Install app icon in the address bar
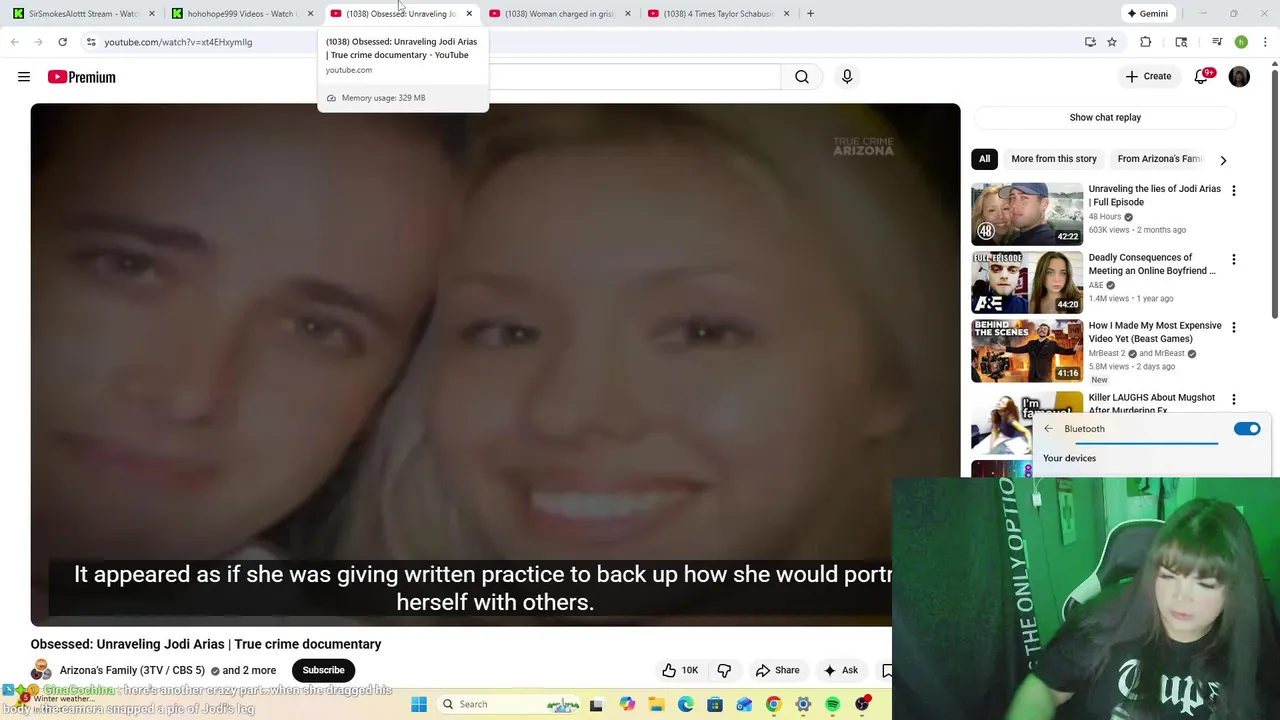The image size is (1280, 720). point(1090,42)
